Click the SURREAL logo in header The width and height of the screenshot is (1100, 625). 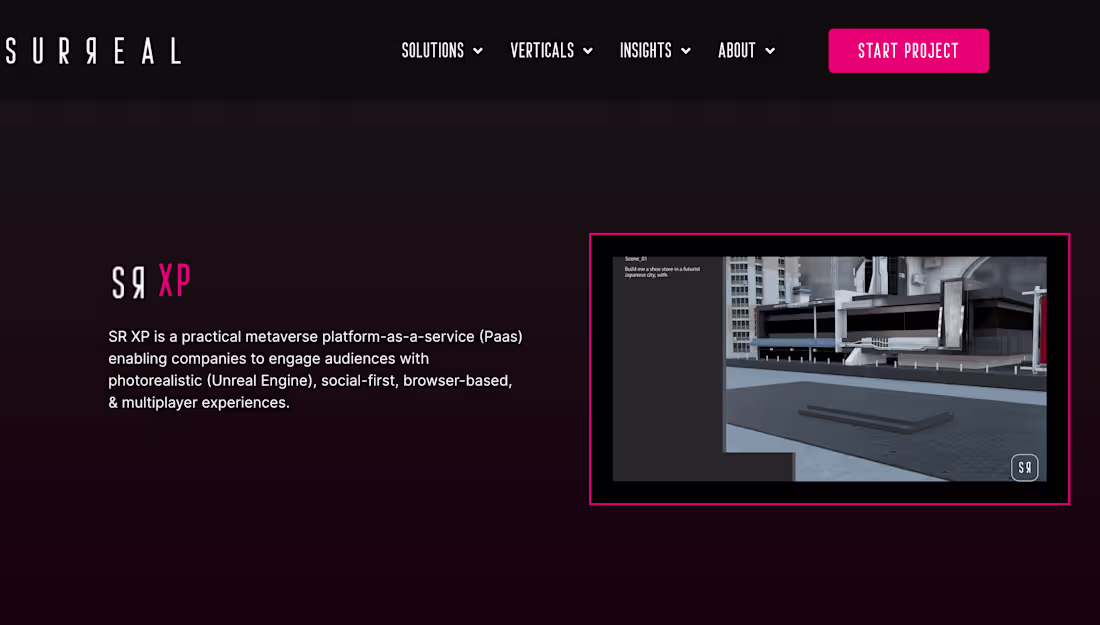[93, 51]
